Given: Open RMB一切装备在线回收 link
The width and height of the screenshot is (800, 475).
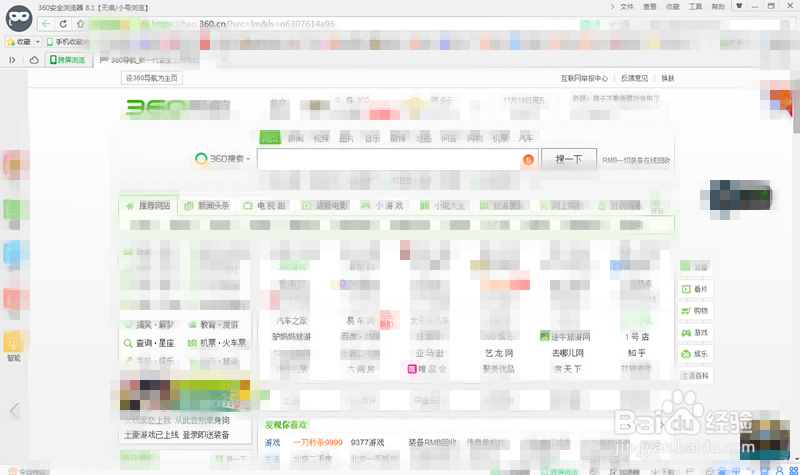Looking at the screenshot, I should click(636, 160).
